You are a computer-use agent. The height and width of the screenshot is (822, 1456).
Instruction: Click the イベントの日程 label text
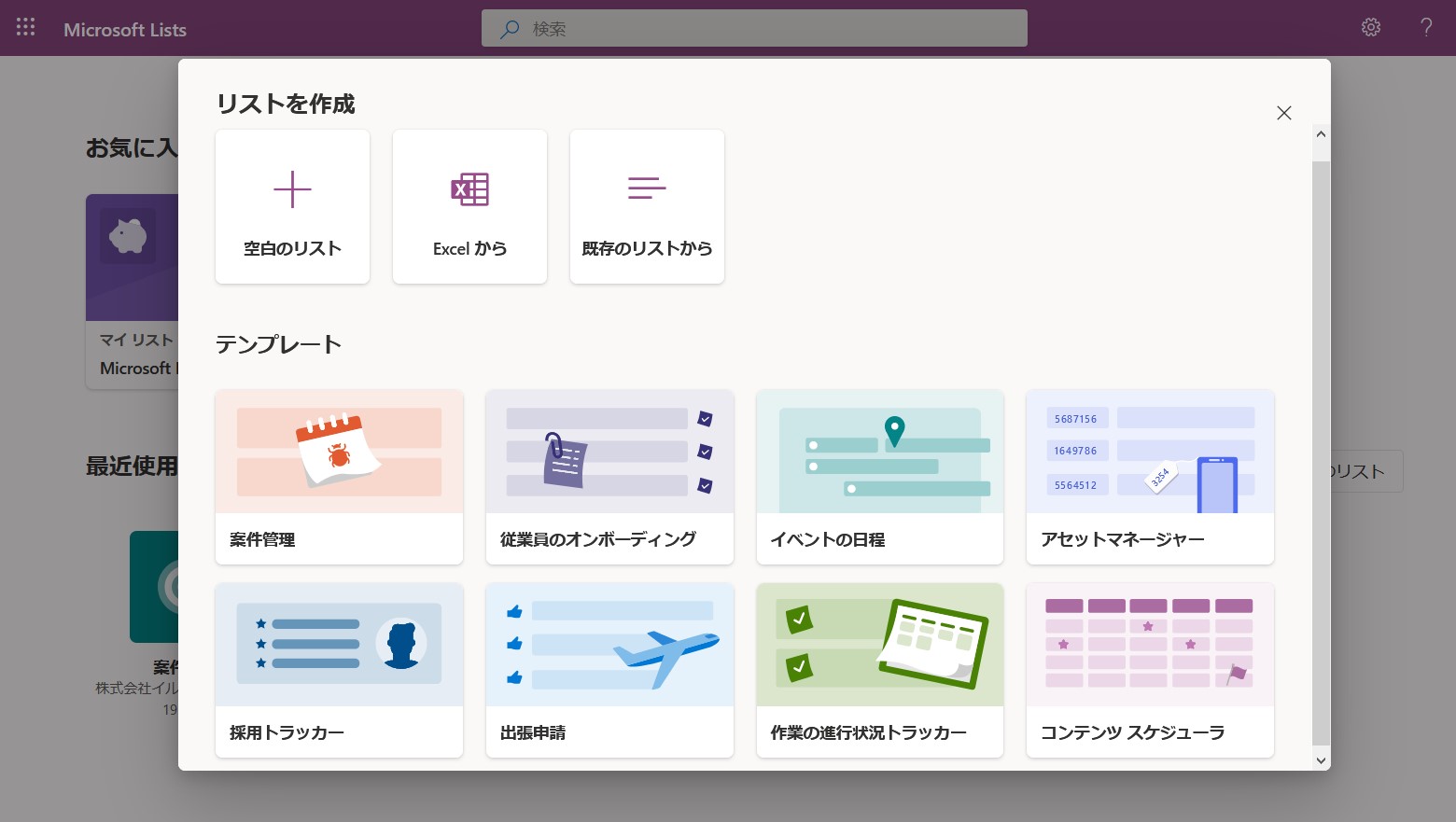pyautogui.click(x=828, y=539)
